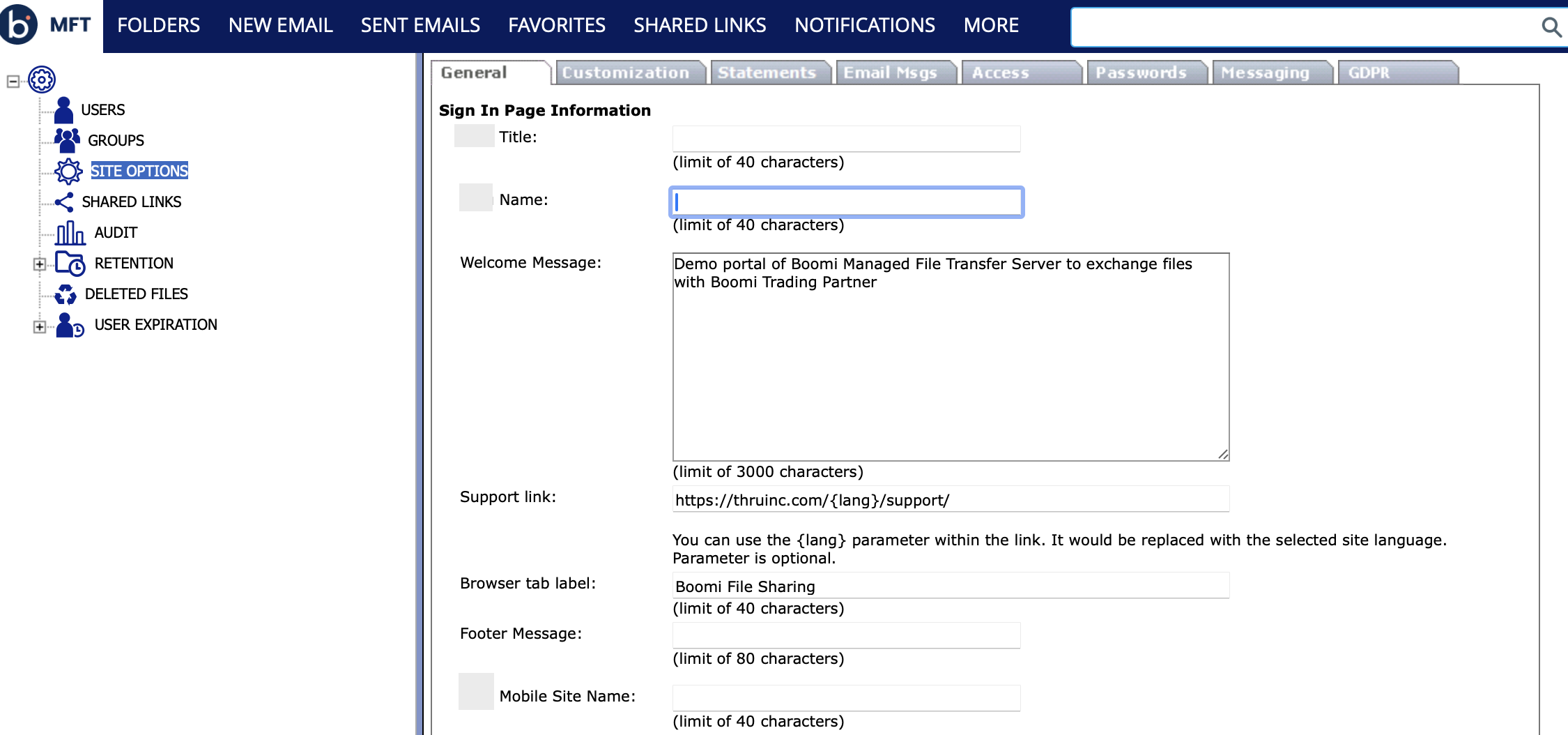Click the Shared Links share icon
Screen dimensions: 1568x735
[64, 202]
